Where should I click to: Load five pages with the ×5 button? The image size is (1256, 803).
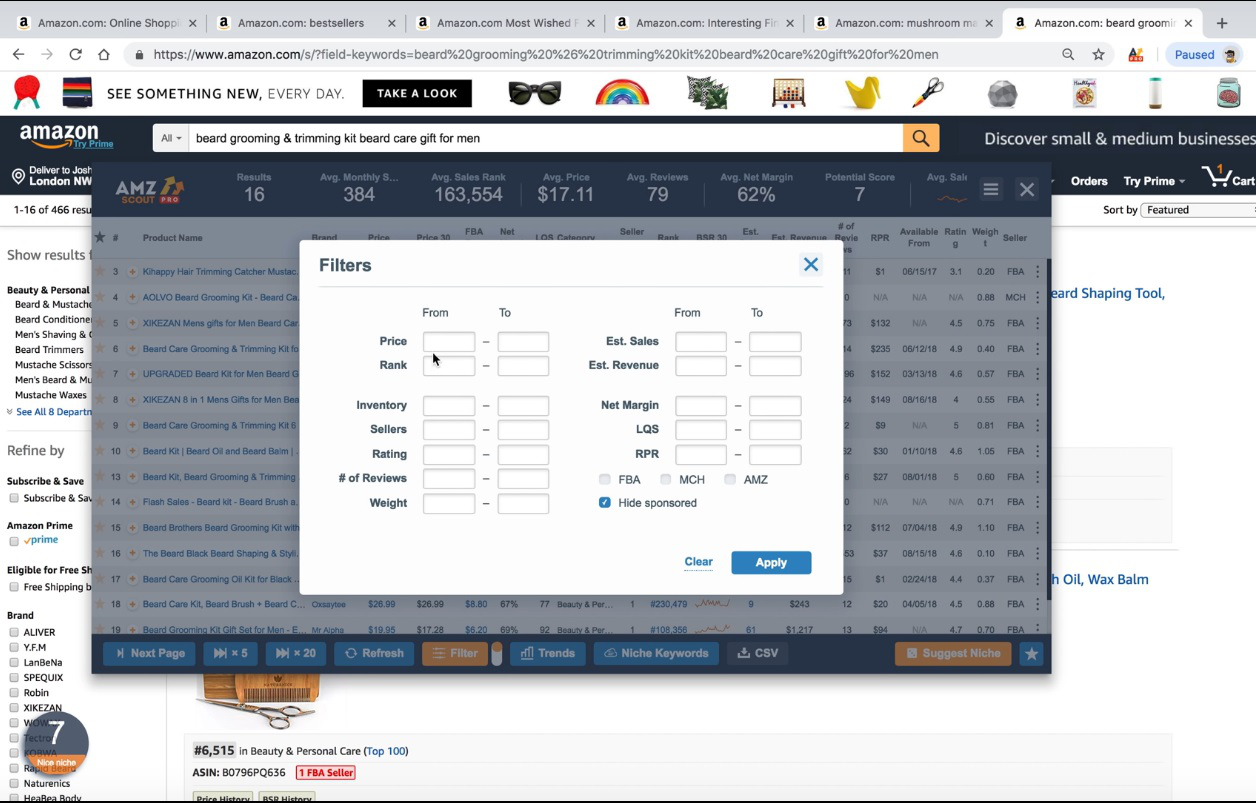[230, 653]
